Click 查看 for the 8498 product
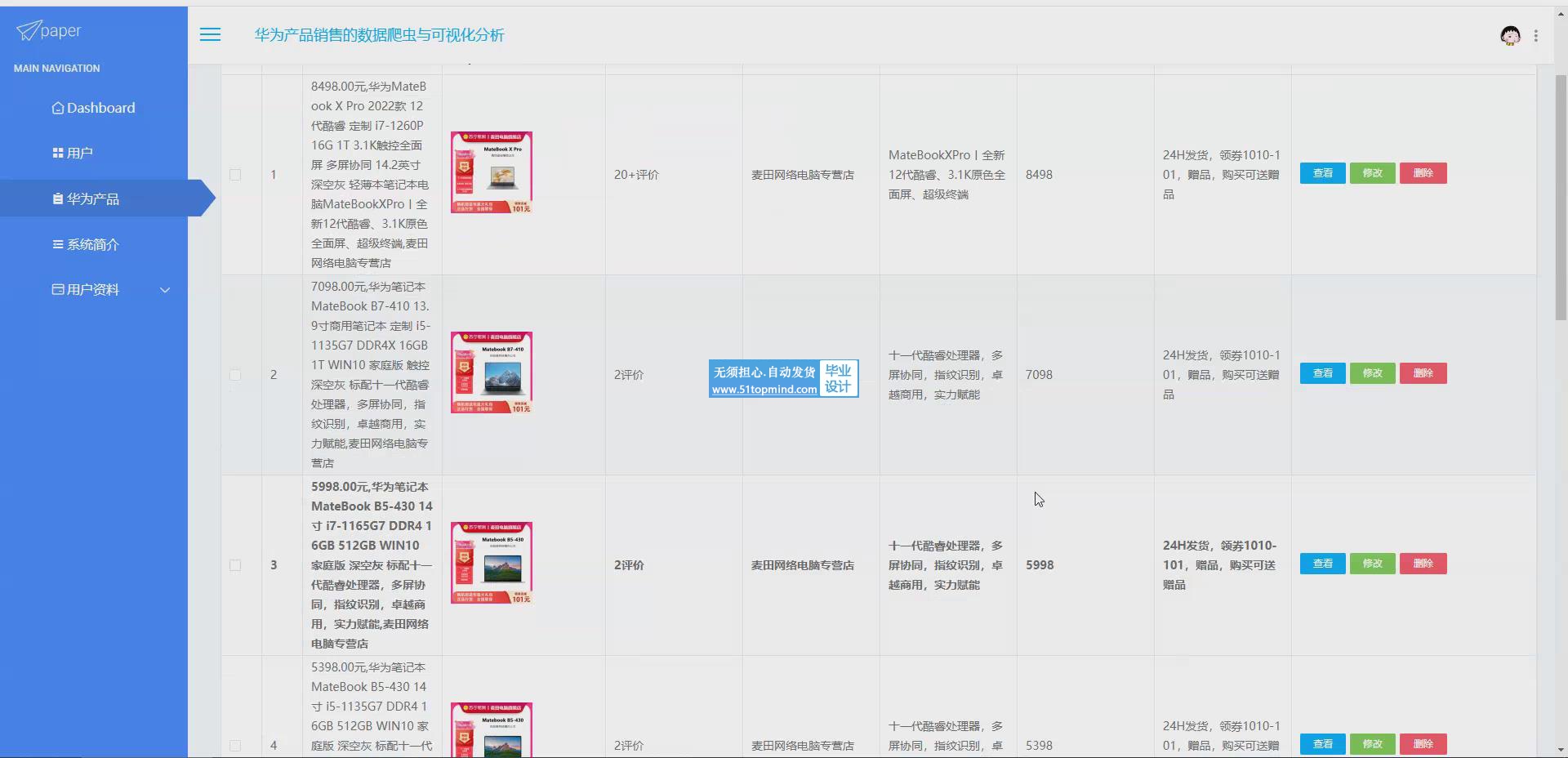This screenshot has height=758, width=1568. 1322,173
